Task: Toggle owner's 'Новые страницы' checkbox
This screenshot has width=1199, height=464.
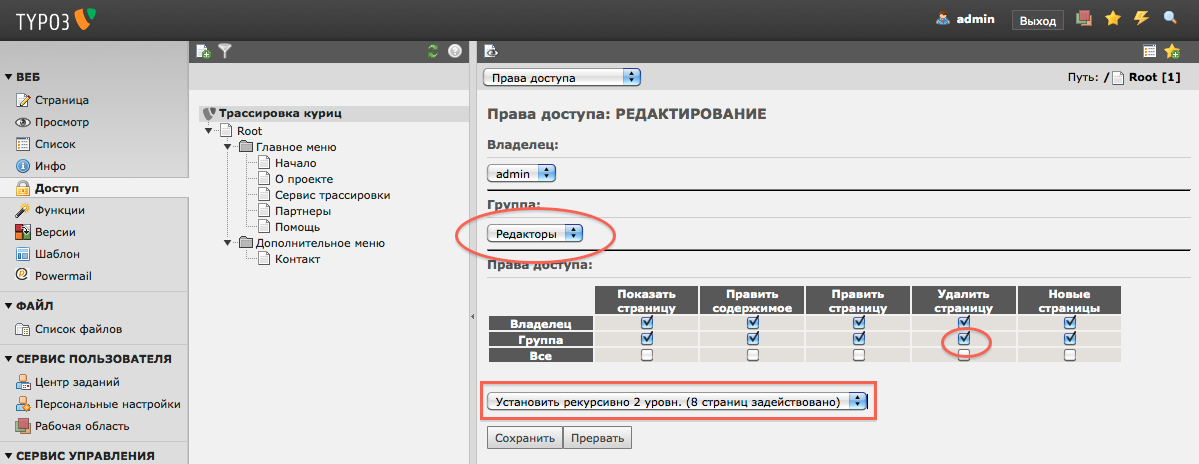Action: pyautogui.click(x=1070, y=323)
